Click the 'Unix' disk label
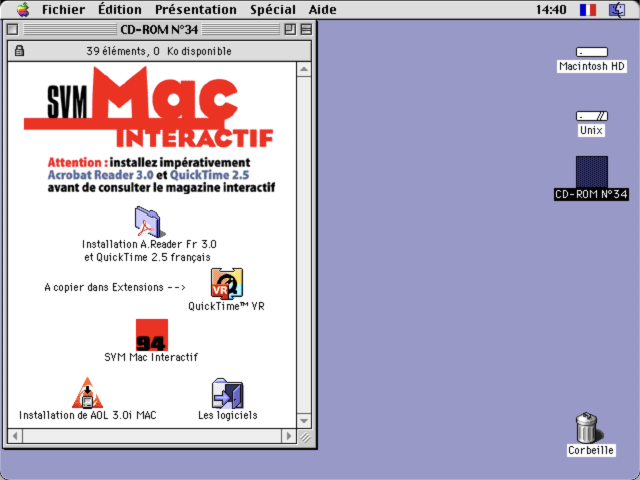This screenshot has height=480, width=640. (591, 130)
